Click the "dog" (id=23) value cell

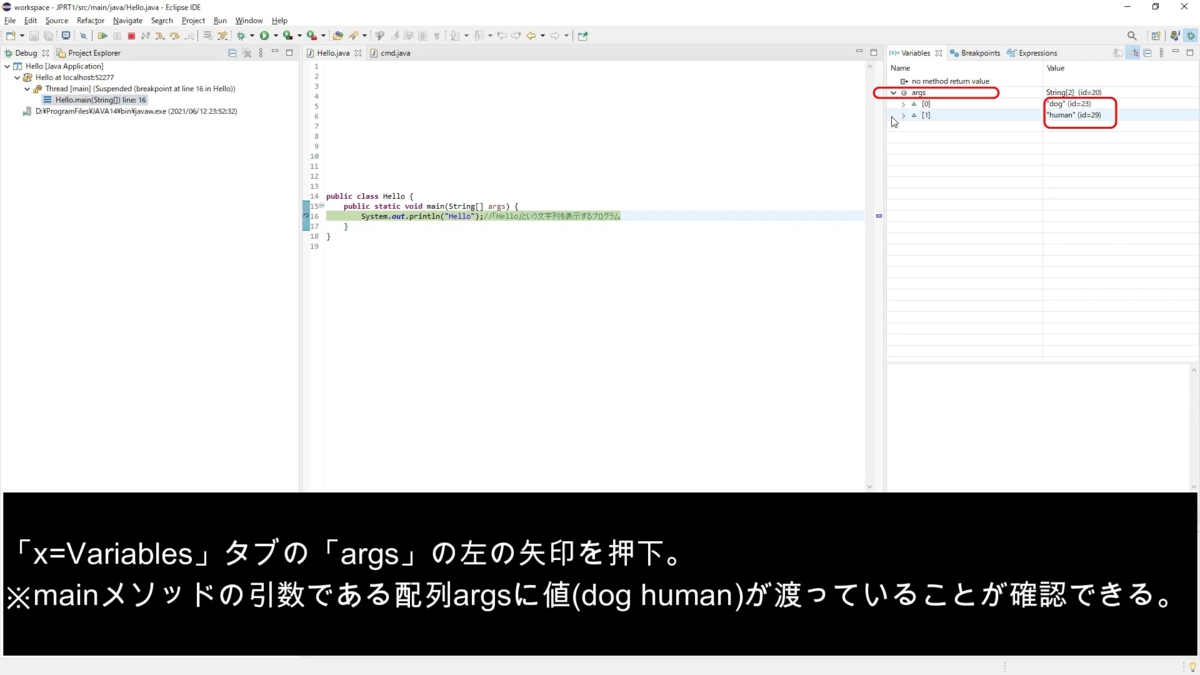click(1068, 104)
